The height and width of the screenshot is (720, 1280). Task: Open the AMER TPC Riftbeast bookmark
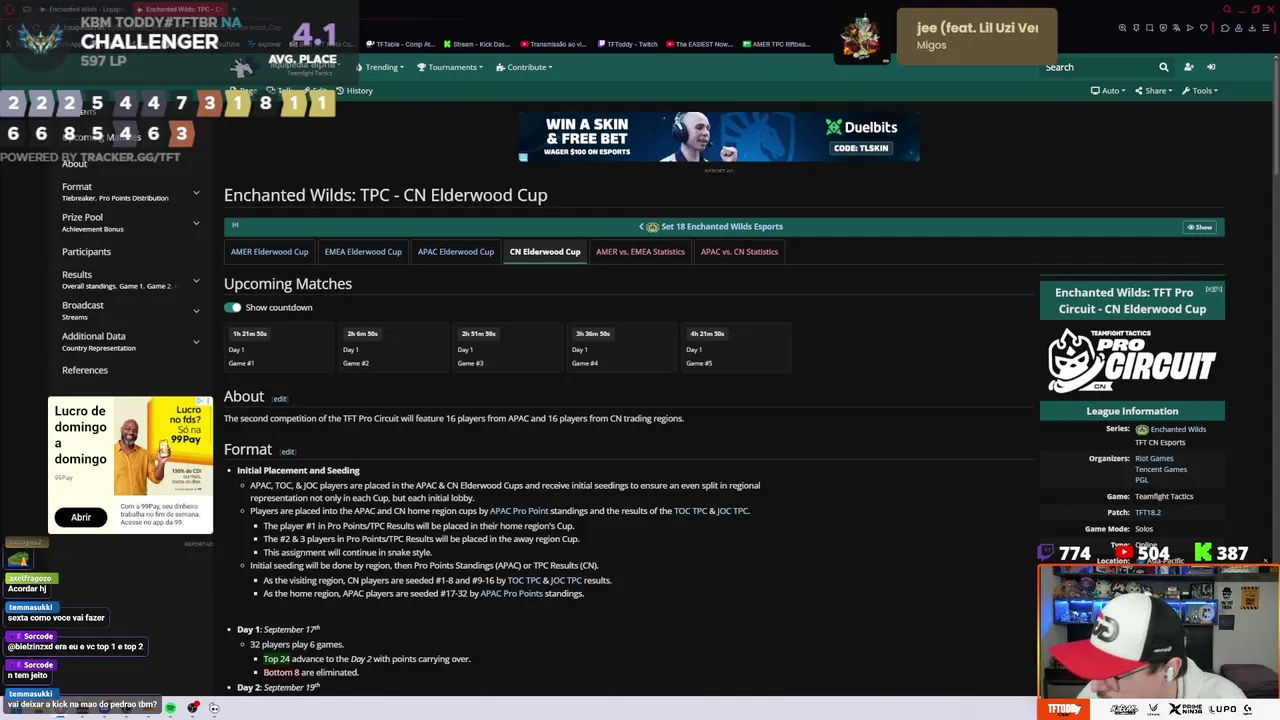777,44
